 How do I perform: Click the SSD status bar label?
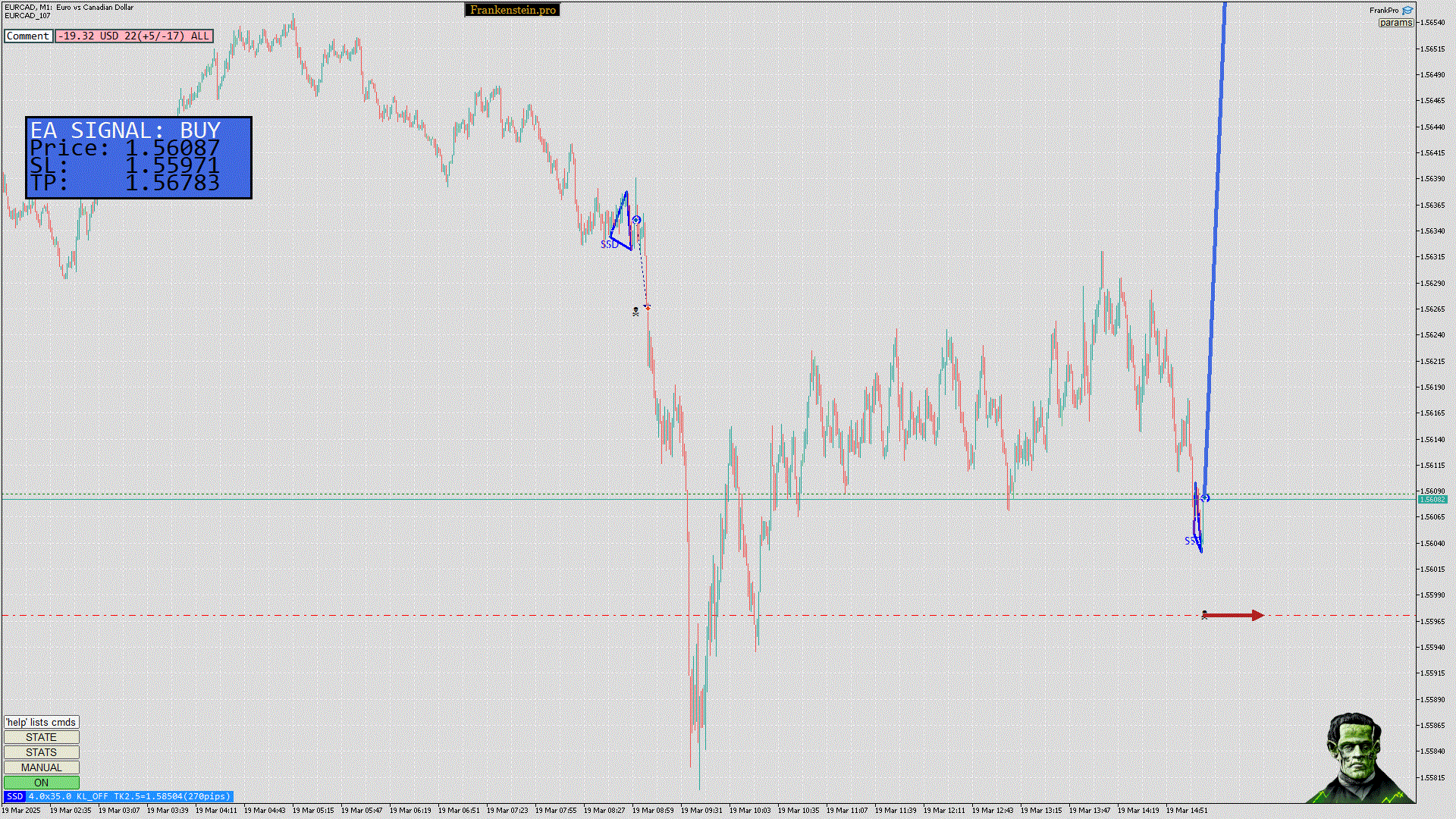pyautogui.click(x=14, y=796)
